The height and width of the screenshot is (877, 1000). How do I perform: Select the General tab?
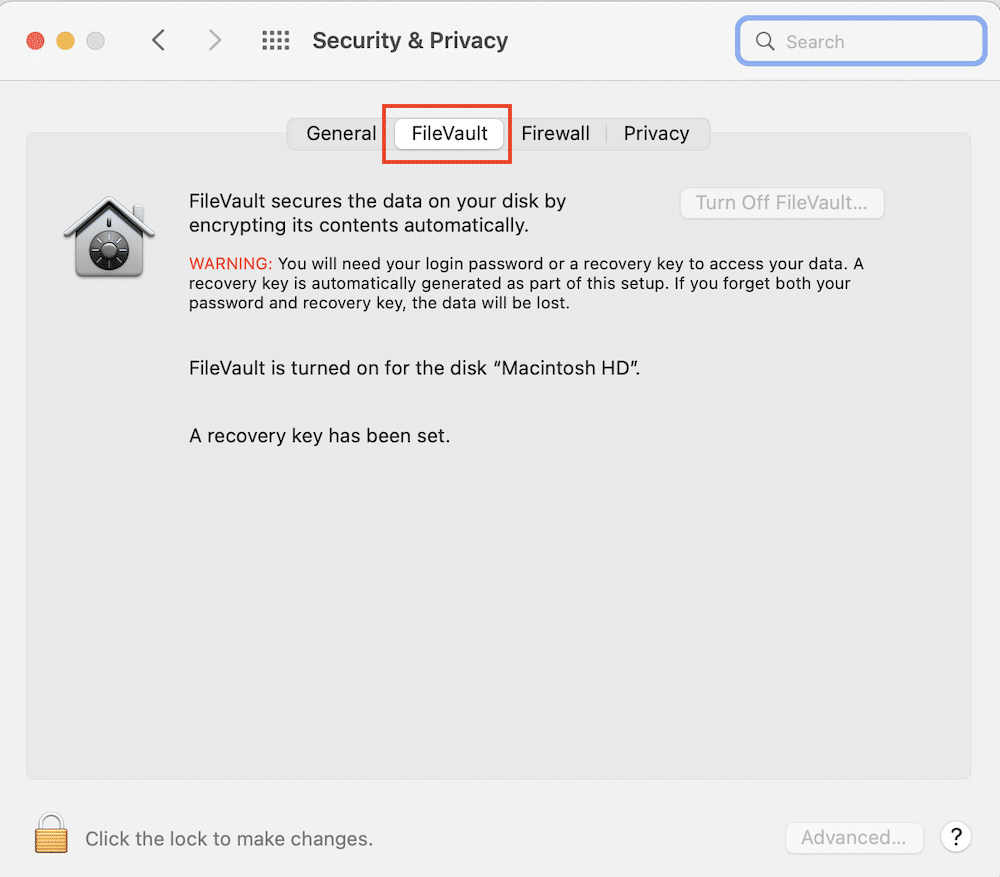[x=341, y=132]
